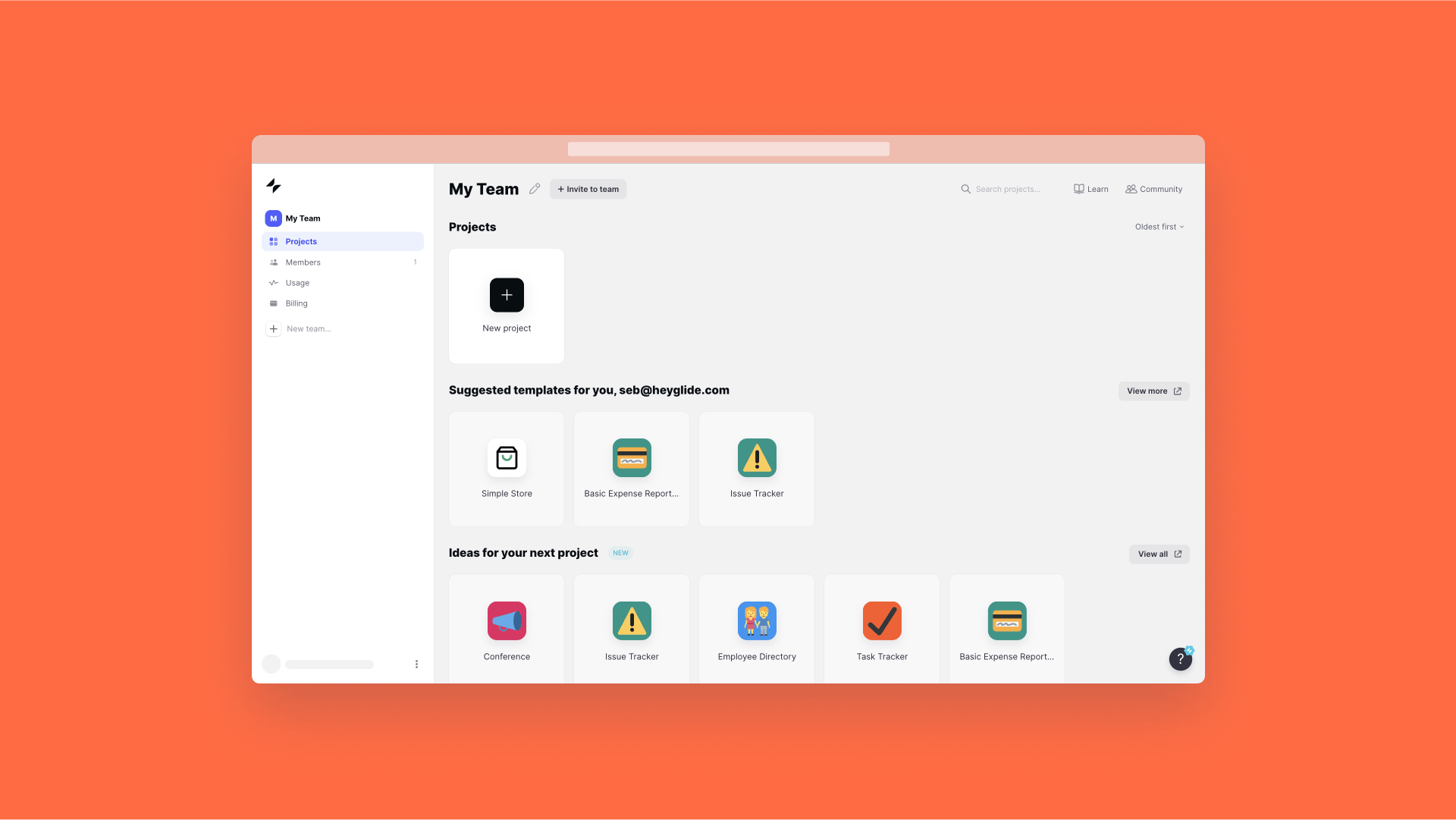
Task: Focus the Search projects field
Action: tap(1007, 189)
